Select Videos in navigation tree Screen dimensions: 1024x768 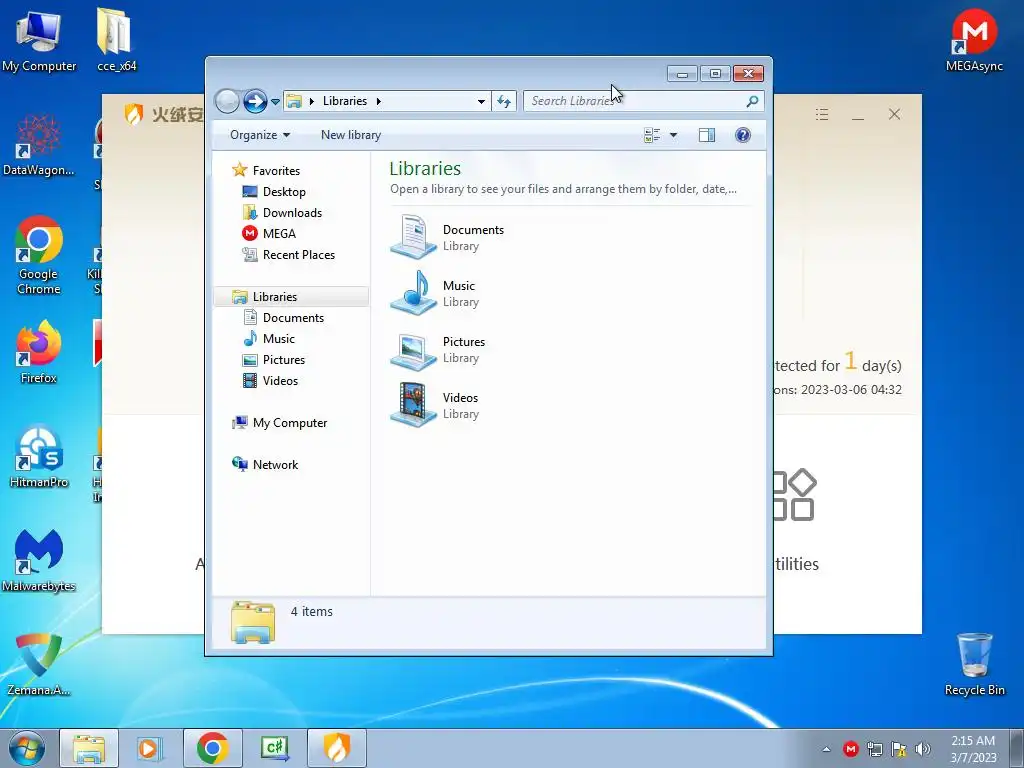coord(270,381)
